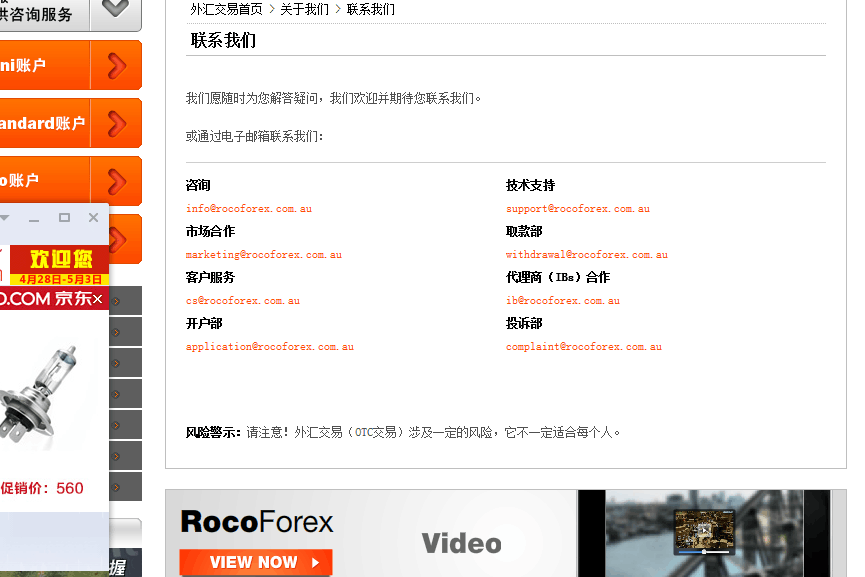Click the 市场合作 section label
The width and height of the screenshot is (865, 577).
210,231
